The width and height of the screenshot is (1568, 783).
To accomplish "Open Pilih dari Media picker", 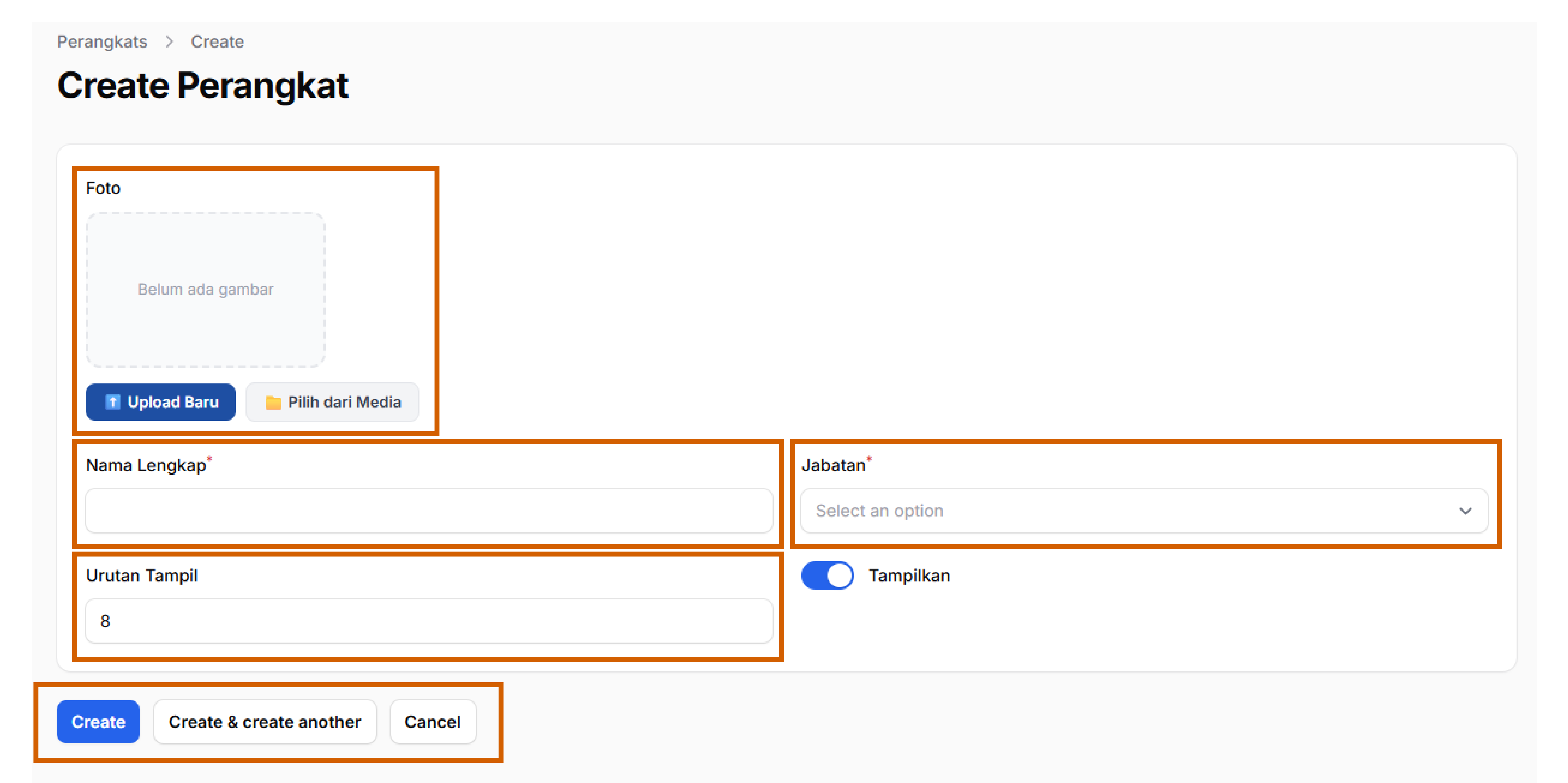I will pyautogui.click(x=332, y=402).
